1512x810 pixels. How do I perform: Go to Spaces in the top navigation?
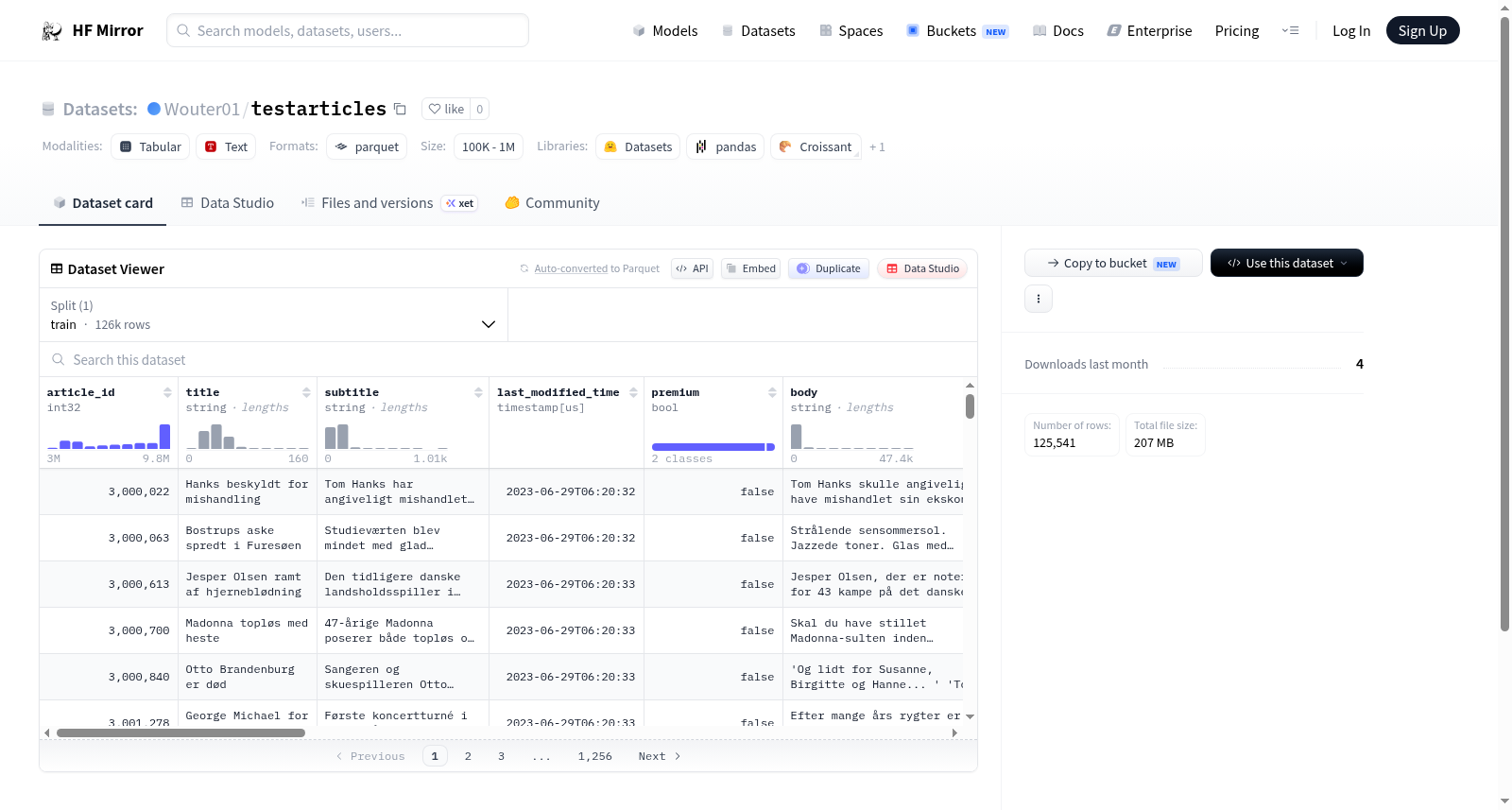tap(850, 31)
